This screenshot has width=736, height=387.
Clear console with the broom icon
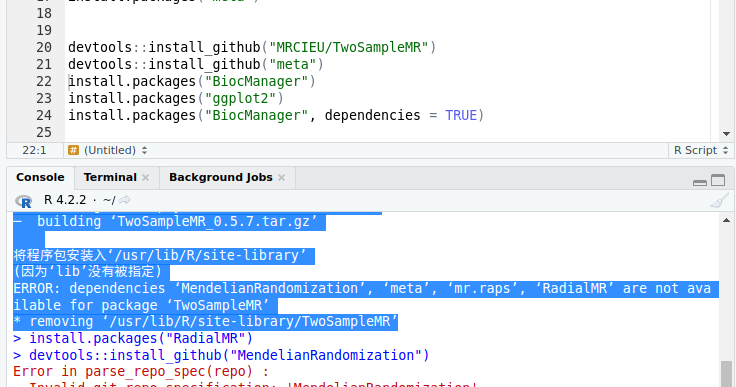[719, 201]
